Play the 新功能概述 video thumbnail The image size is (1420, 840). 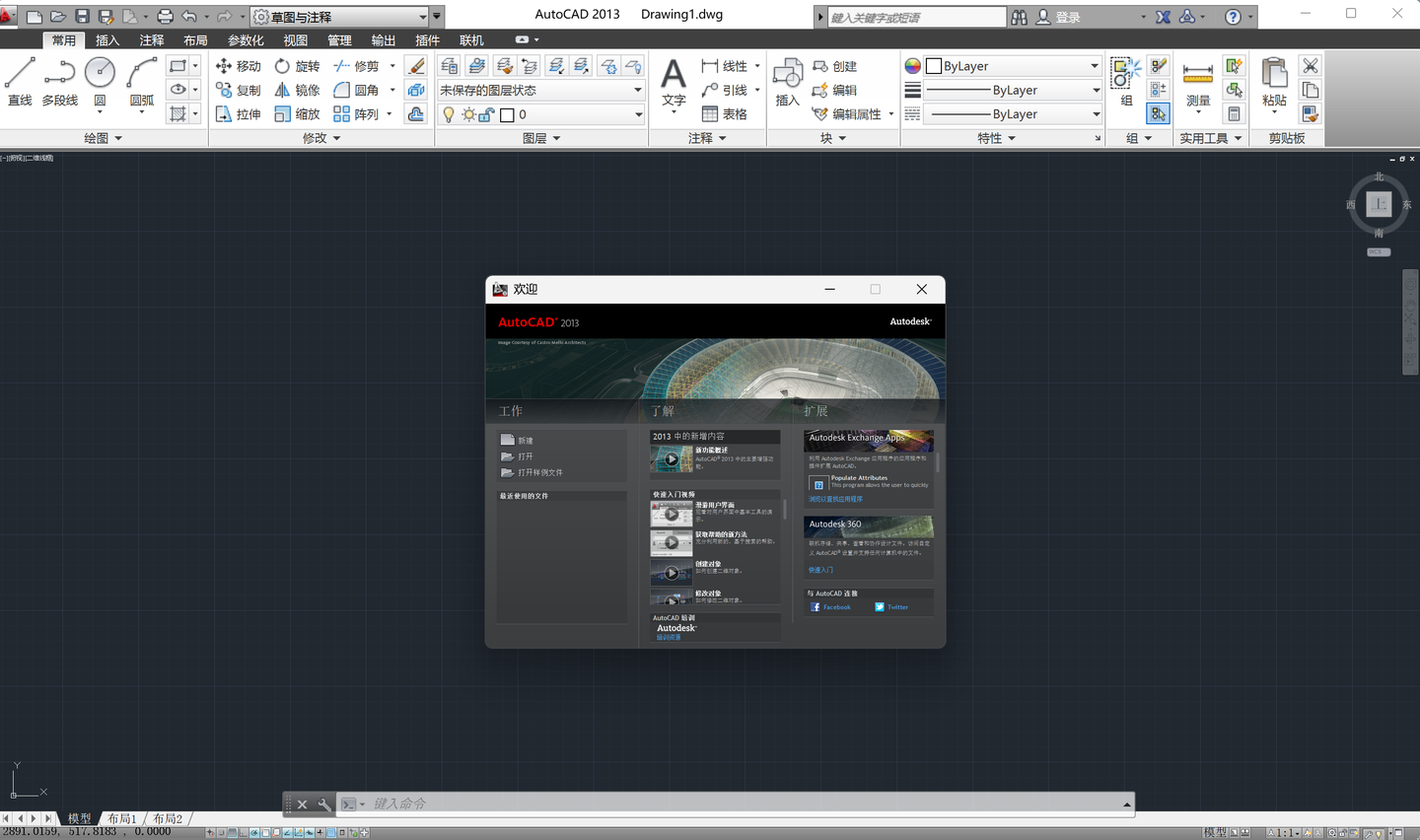tap(672, 458)
